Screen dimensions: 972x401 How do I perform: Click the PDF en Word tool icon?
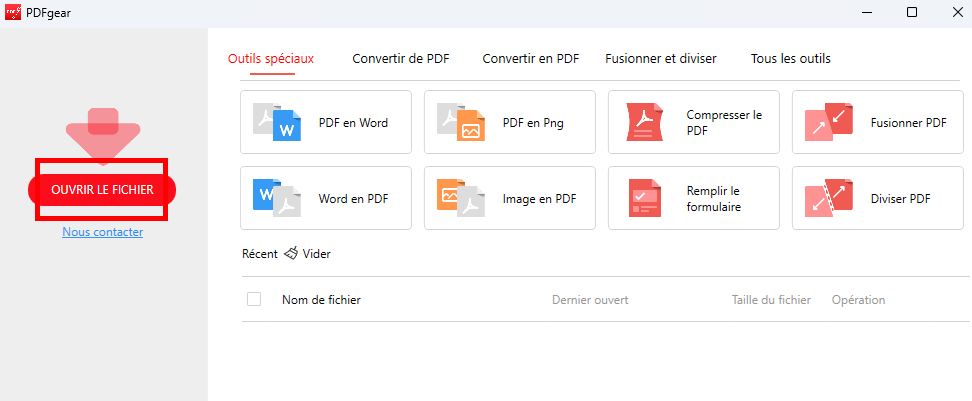(x=277, y=122)
